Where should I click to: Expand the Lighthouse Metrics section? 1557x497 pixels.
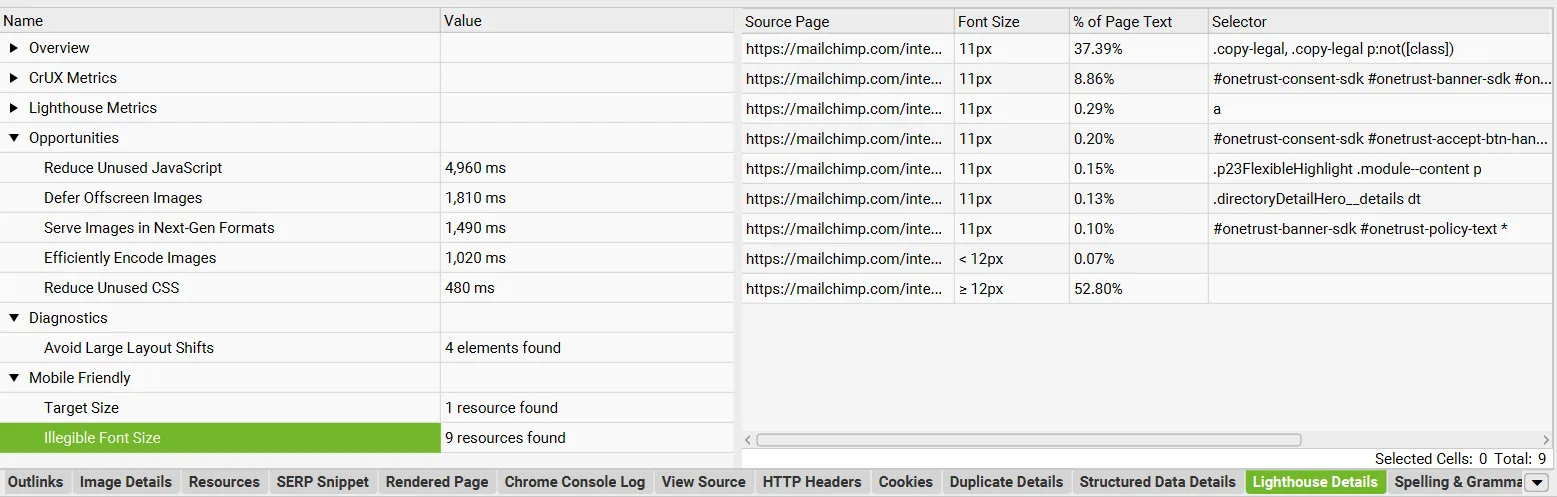click(14, 108)
